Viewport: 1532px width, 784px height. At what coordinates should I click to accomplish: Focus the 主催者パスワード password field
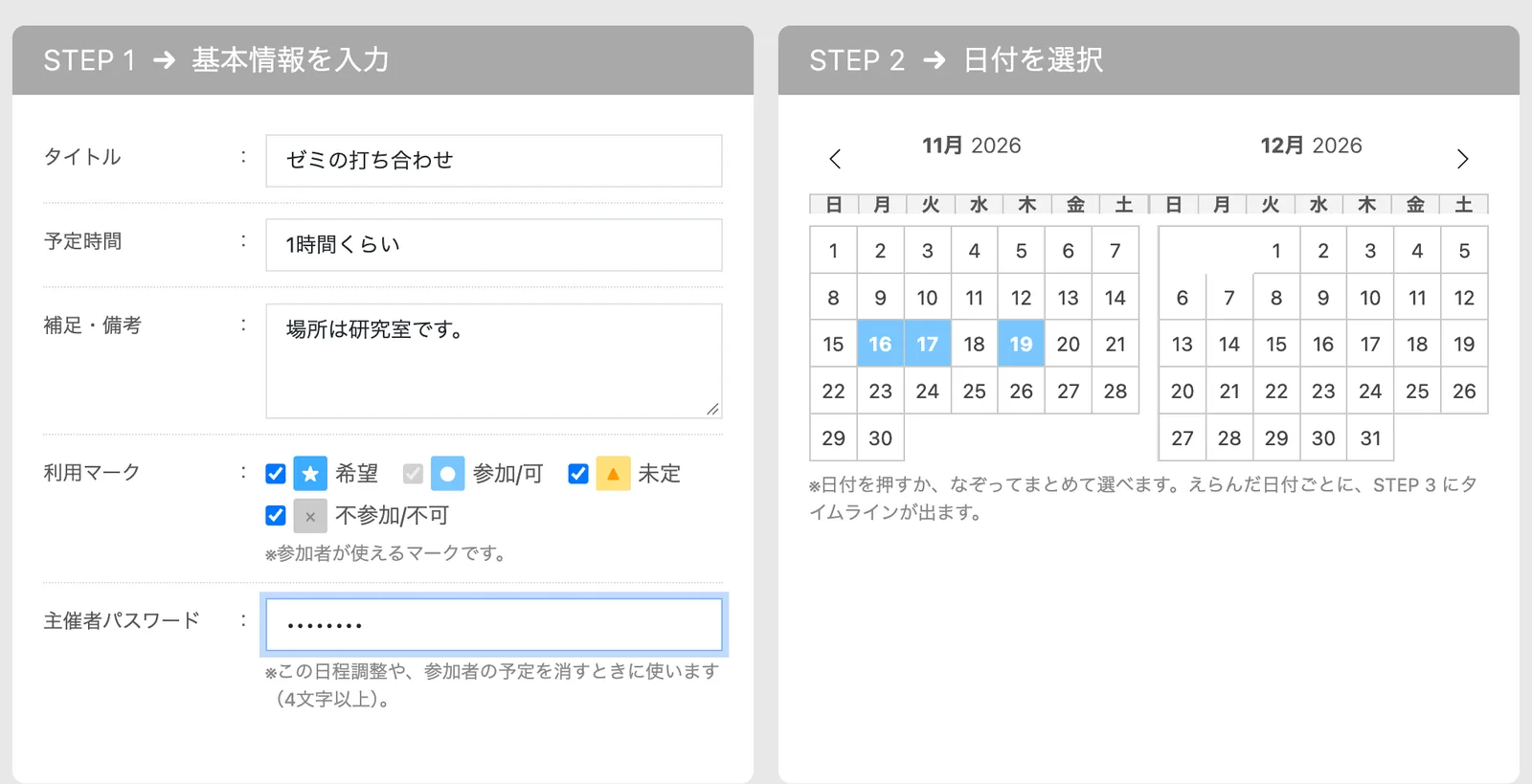[x=494, y=625]
